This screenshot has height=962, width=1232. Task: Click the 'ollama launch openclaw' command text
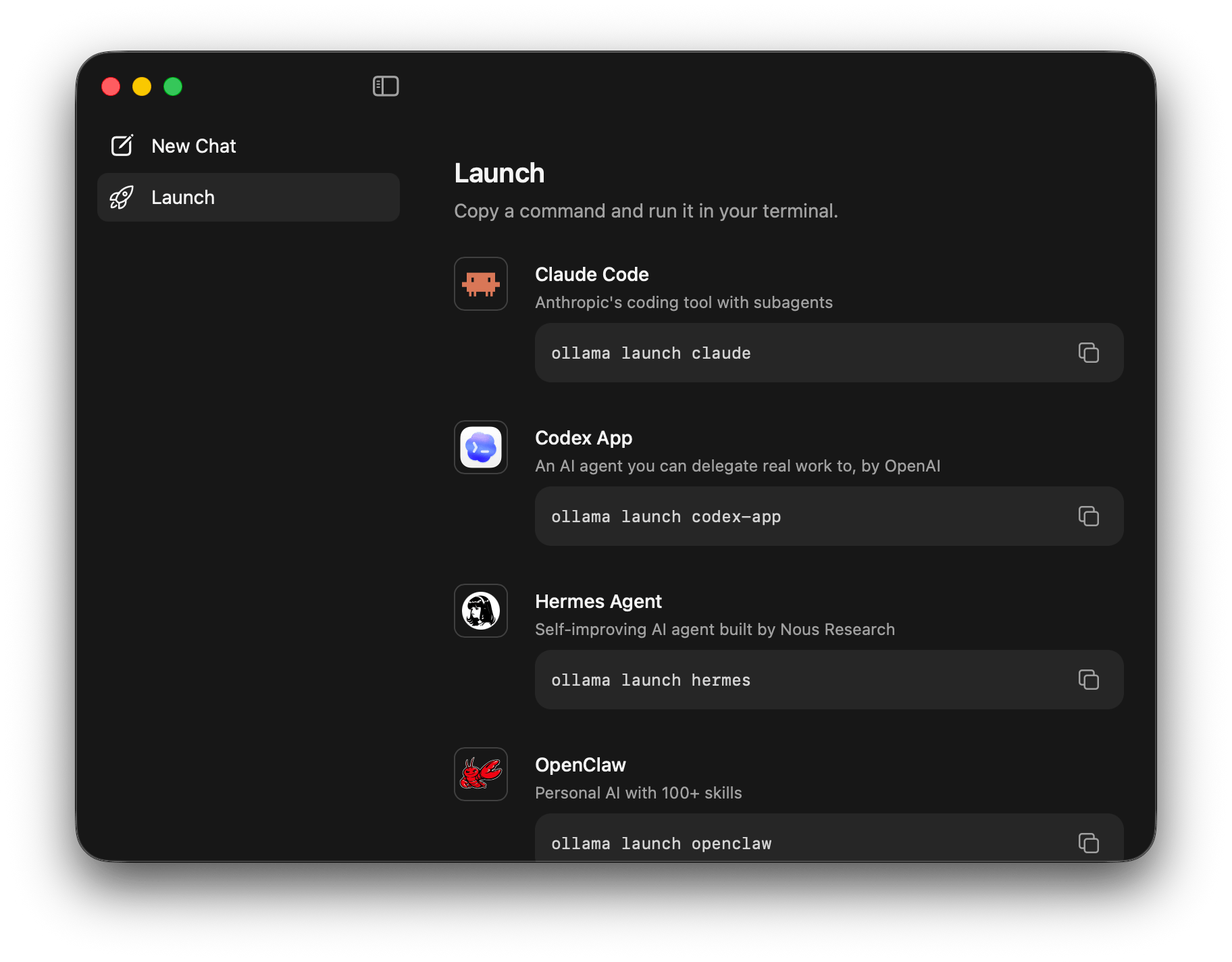(661, 844)
